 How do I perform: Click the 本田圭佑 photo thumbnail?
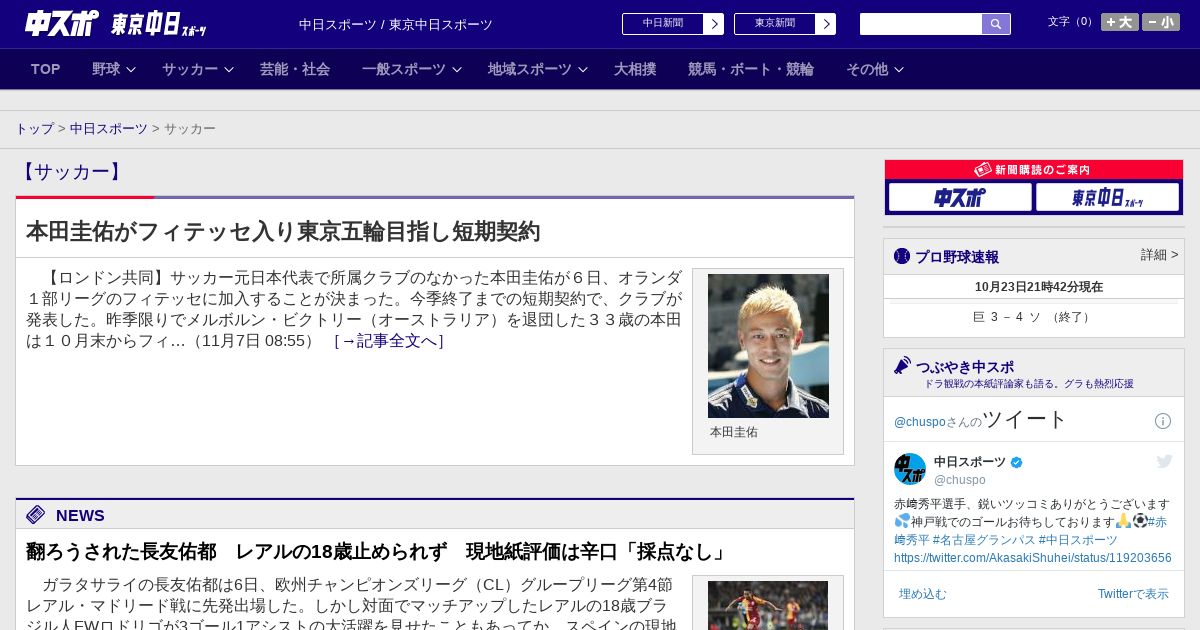[x=768, y=346]
